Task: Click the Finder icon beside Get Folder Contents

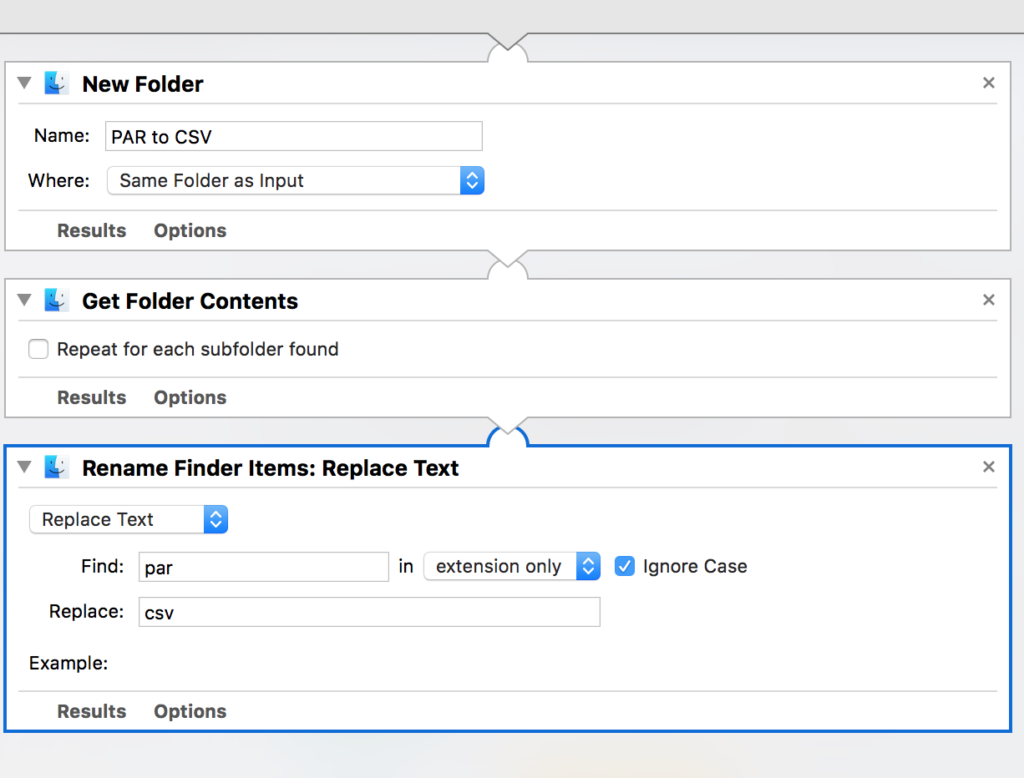Action: click(x=56, y=301)
